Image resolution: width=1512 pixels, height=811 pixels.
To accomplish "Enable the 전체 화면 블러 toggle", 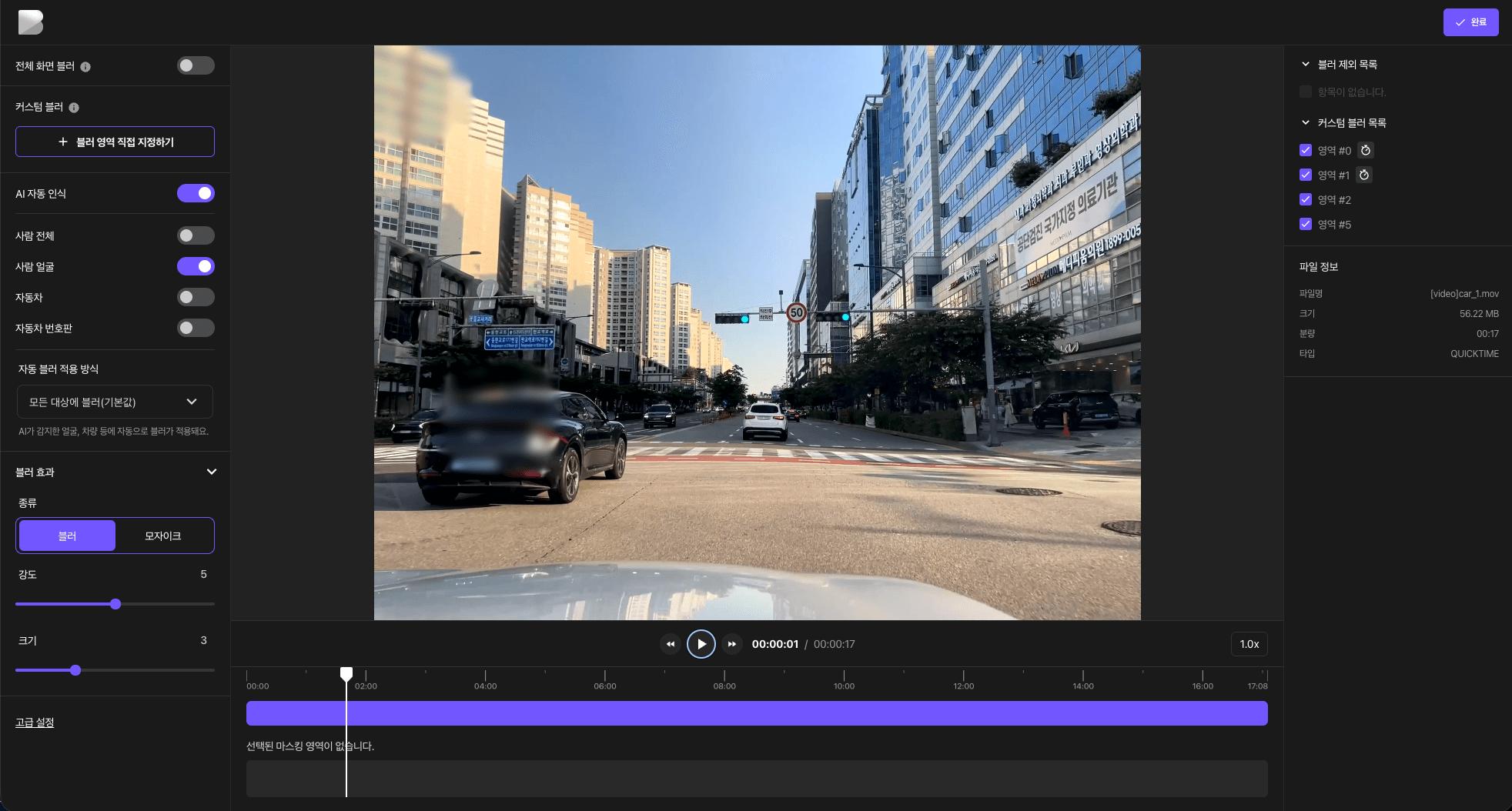I will (196, 66).
